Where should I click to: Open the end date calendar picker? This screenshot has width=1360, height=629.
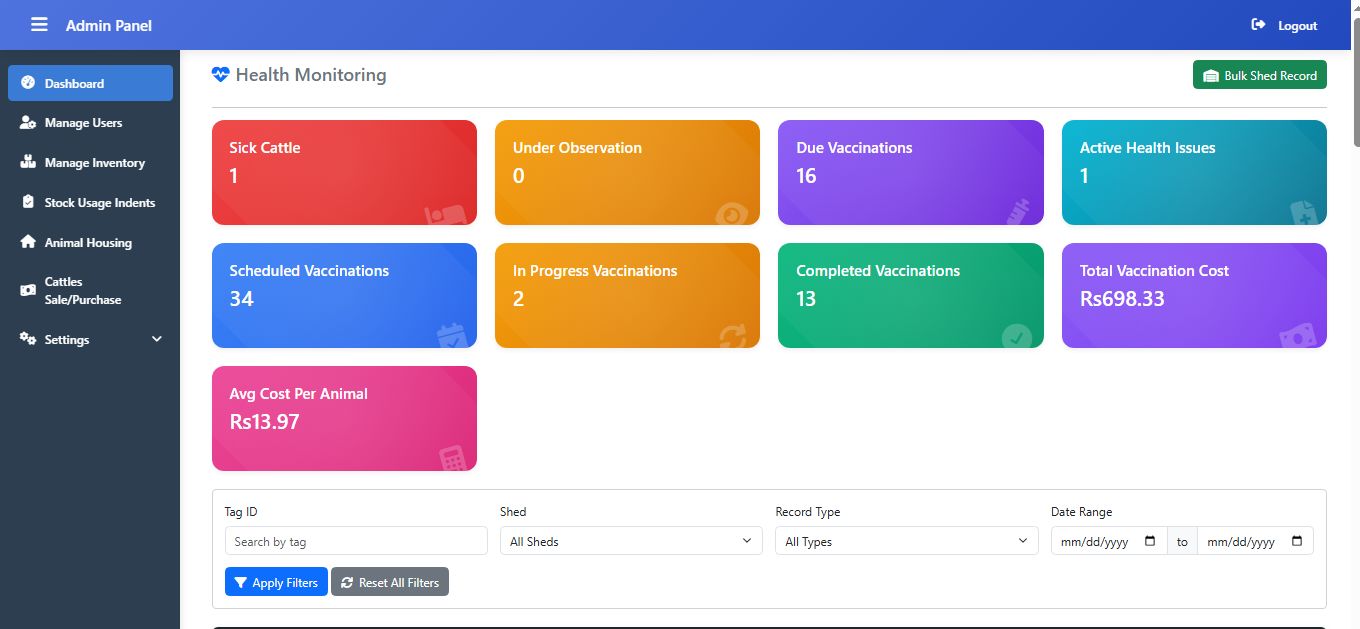pos(1297,541)
